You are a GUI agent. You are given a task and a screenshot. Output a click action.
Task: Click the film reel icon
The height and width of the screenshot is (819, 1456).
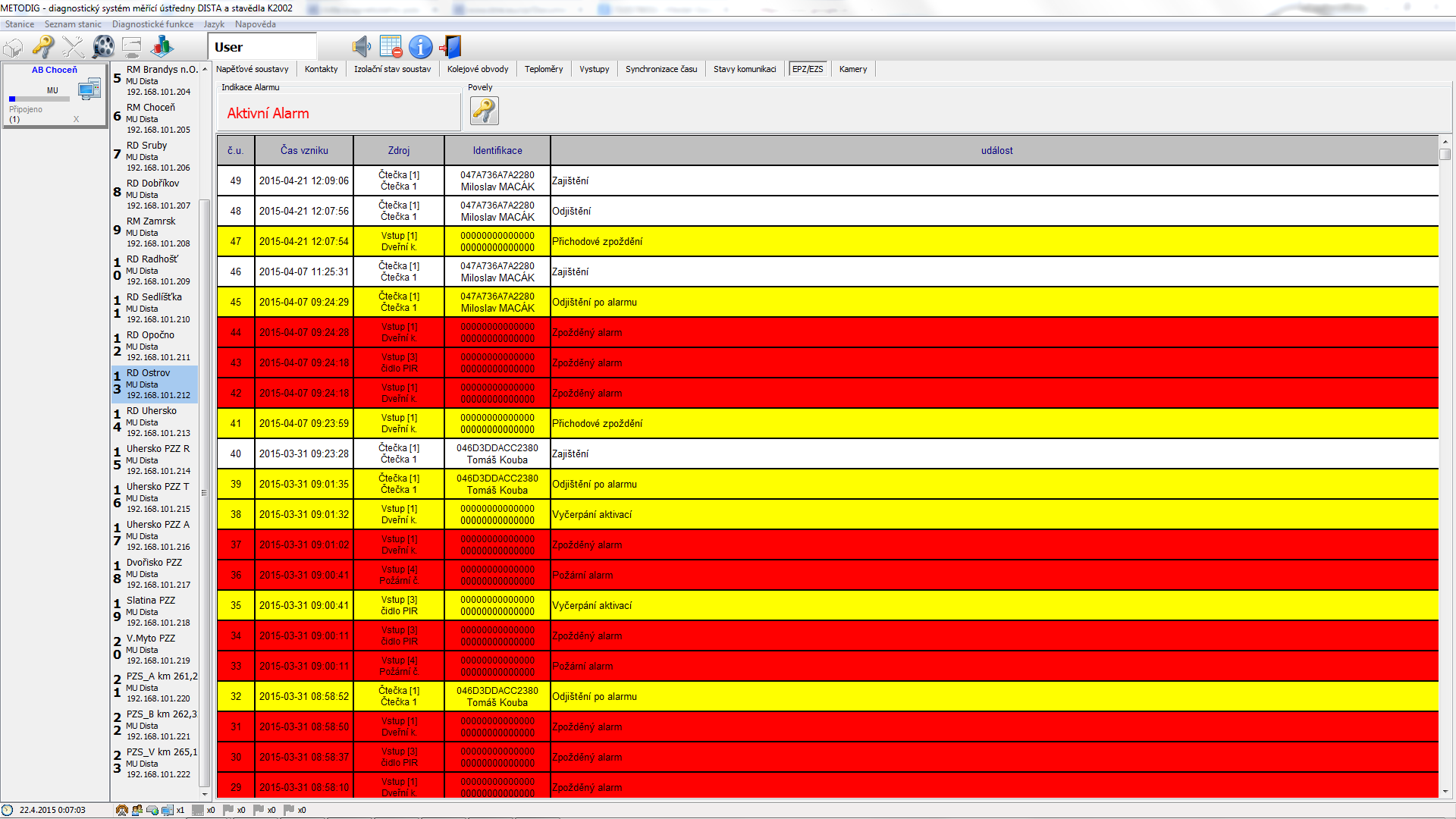103,47
